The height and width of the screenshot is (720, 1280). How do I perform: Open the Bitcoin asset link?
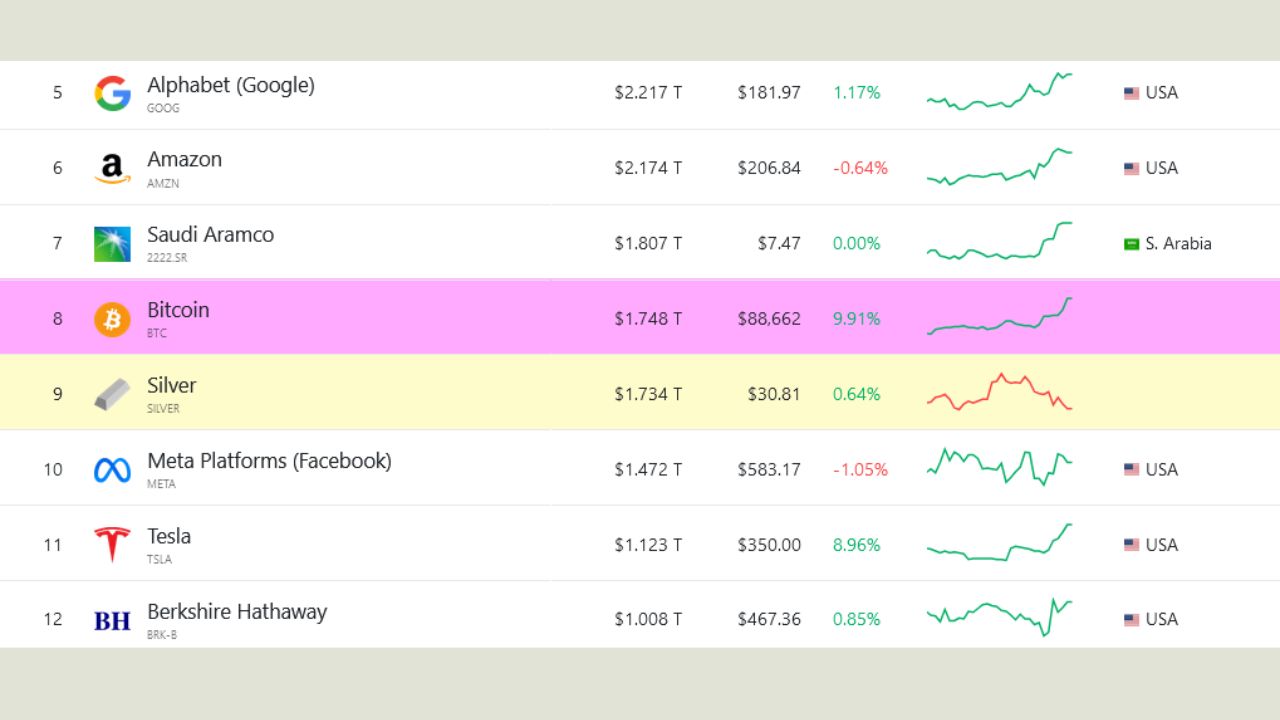178,310
